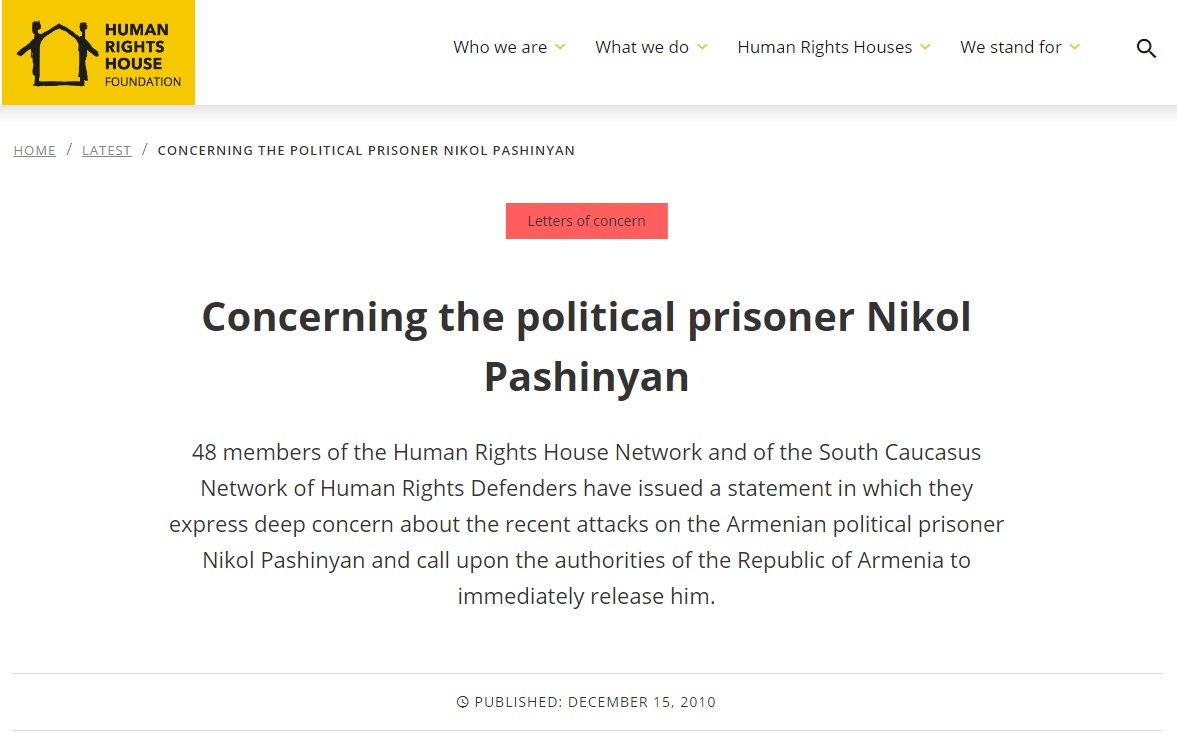Expand the What we do chevron

[702, 47]
